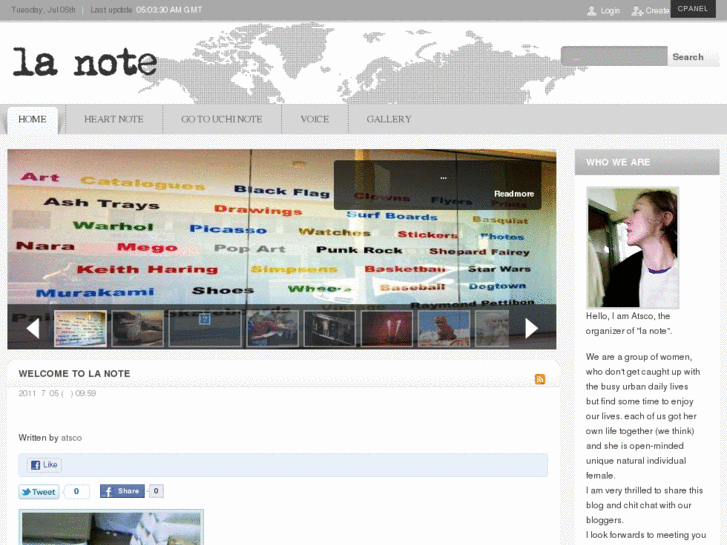Click the Tweet count bubble
The height and width of the screenshot is (545, 727).
pyautogui.click(x=77, y=492)
